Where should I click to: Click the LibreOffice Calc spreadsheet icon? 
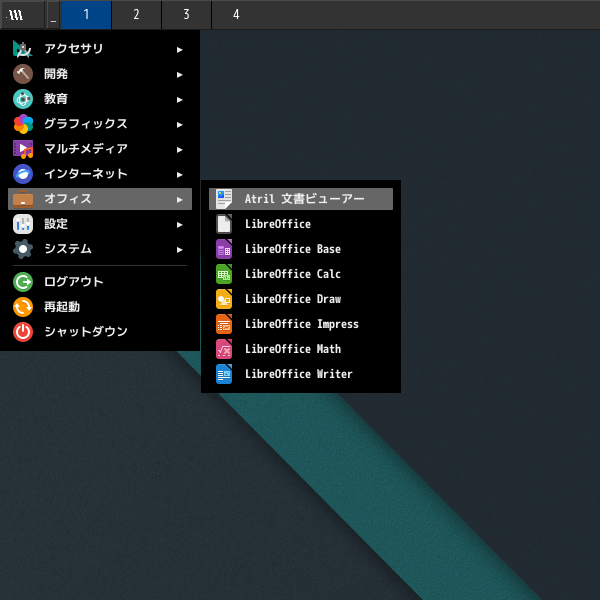point(224,274)
